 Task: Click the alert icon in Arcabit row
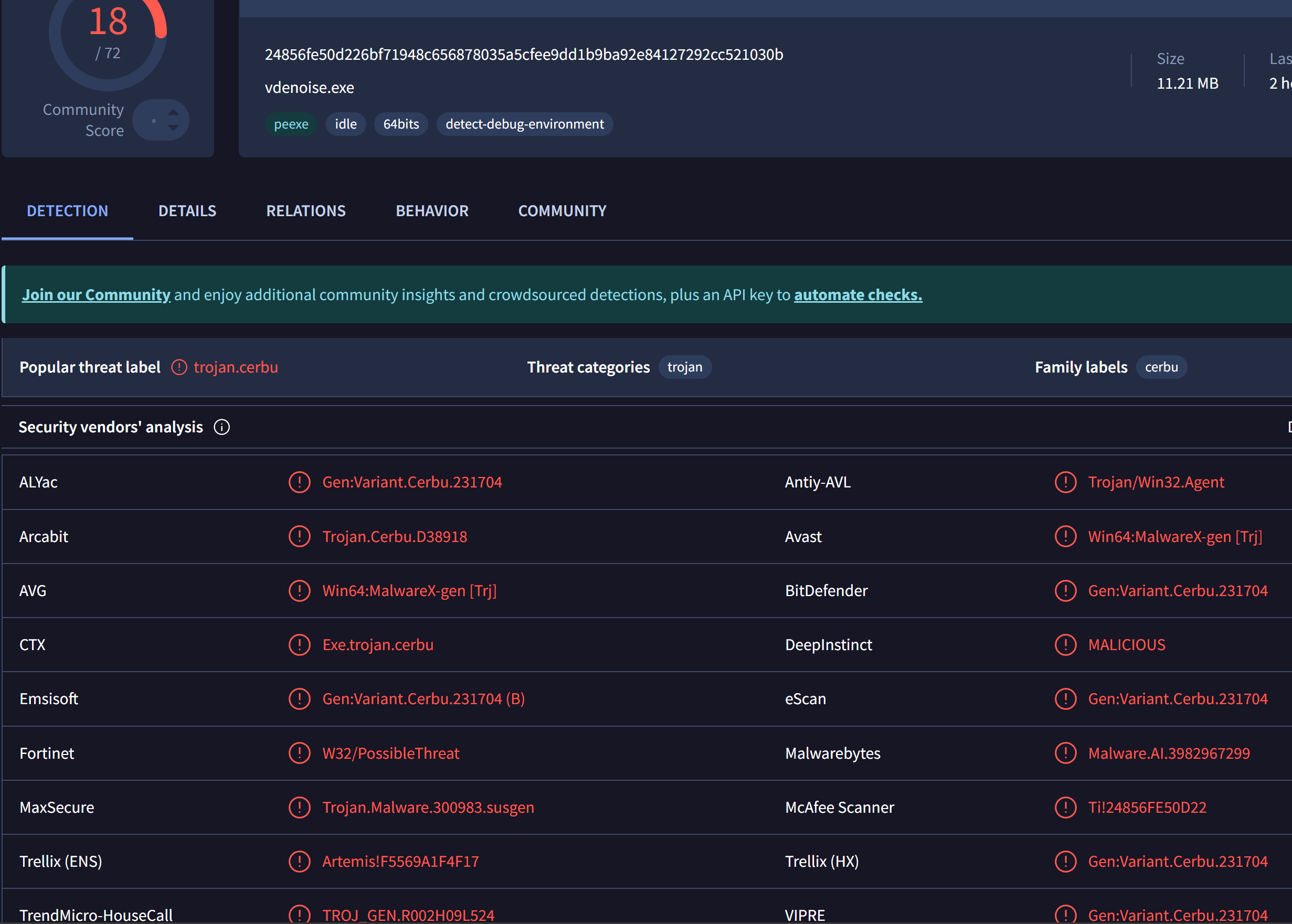point(299,537)
